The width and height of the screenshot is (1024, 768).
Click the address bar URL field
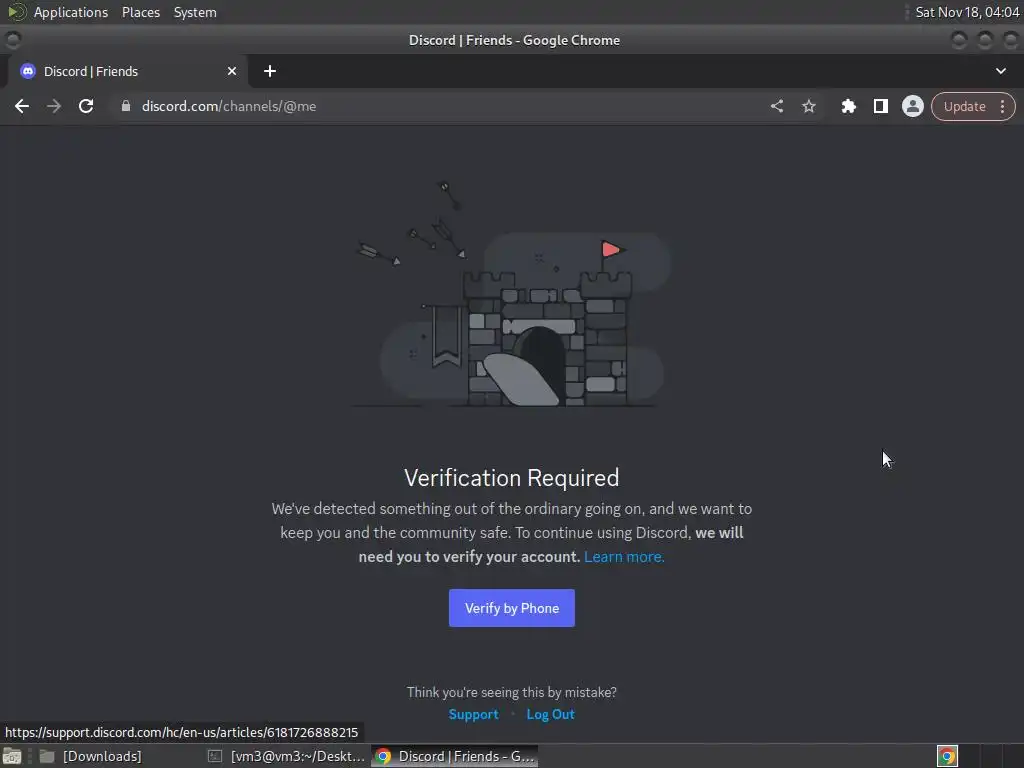438,106
